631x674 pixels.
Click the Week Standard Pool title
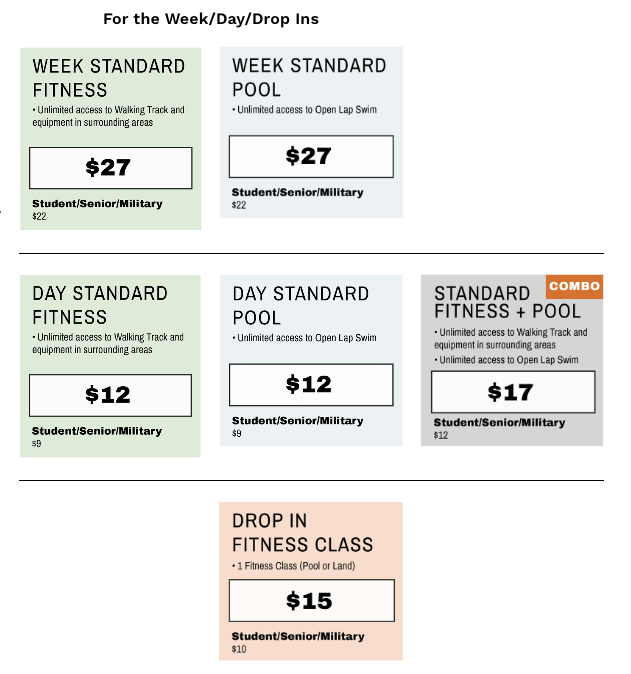pos(309,77)
